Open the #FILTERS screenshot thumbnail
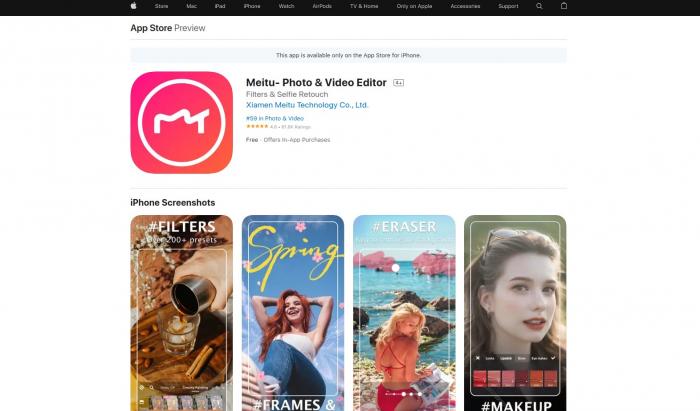Screen dimensions: 700x411 182,313
